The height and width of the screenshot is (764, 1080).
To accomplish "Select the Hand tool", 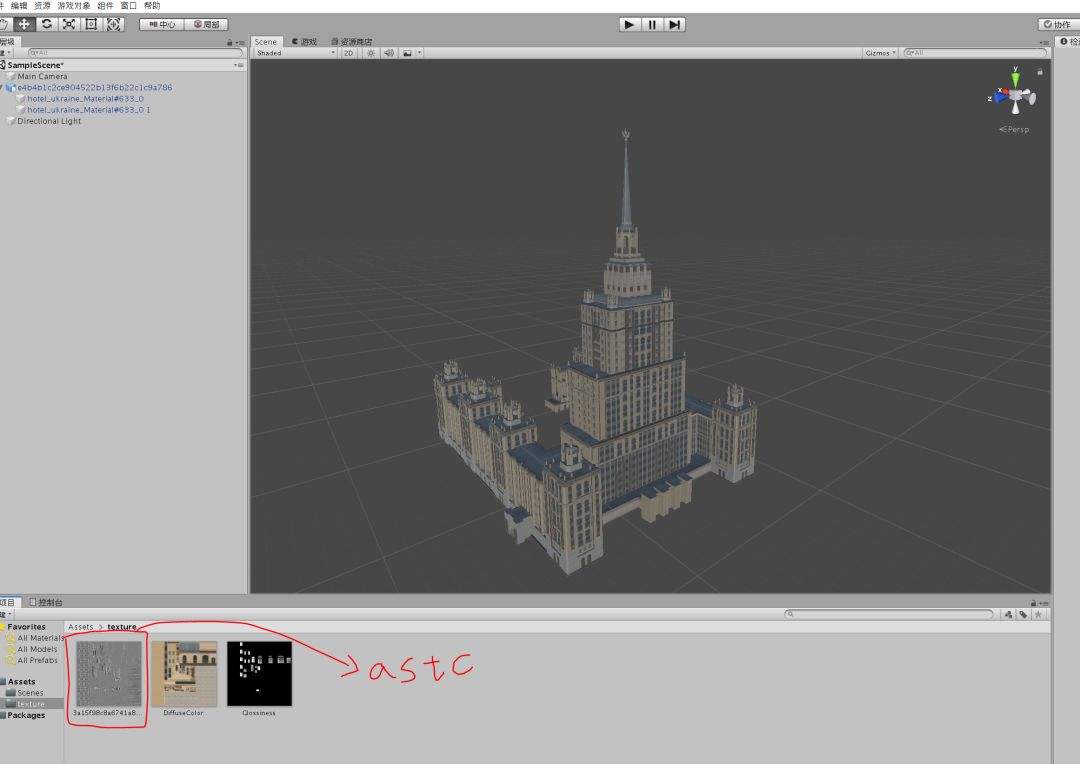I will pyautogui.click(x=4, y=24).
